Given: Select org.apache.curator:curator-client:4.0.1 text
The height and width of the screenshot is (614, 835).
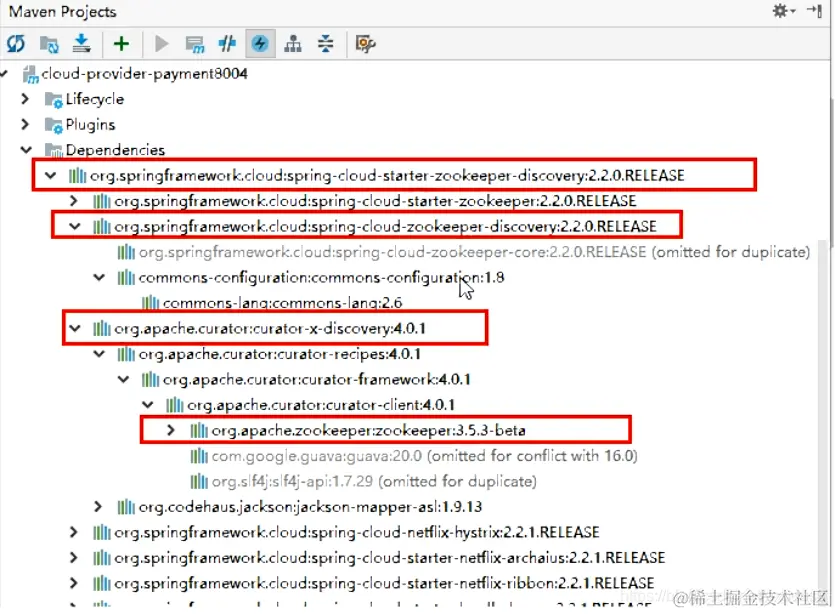Looking at the screenshot, I should coord(321,405).
